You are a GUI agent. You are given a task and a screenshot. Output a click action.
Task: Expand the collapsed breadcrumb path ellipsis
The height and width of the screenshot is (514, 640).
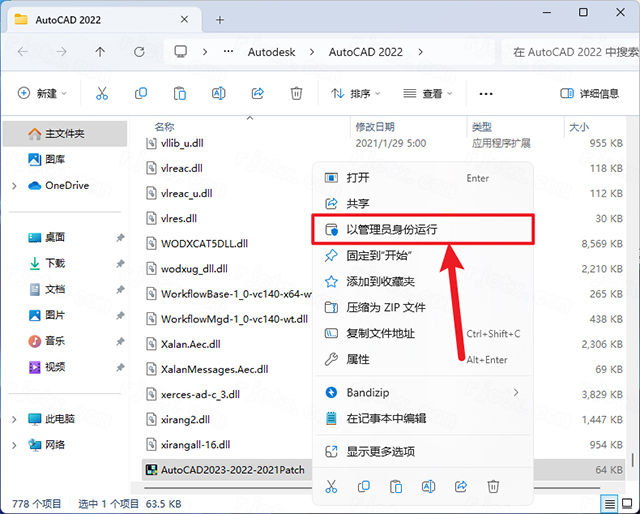pyautogui.click(x=229, y=52)
